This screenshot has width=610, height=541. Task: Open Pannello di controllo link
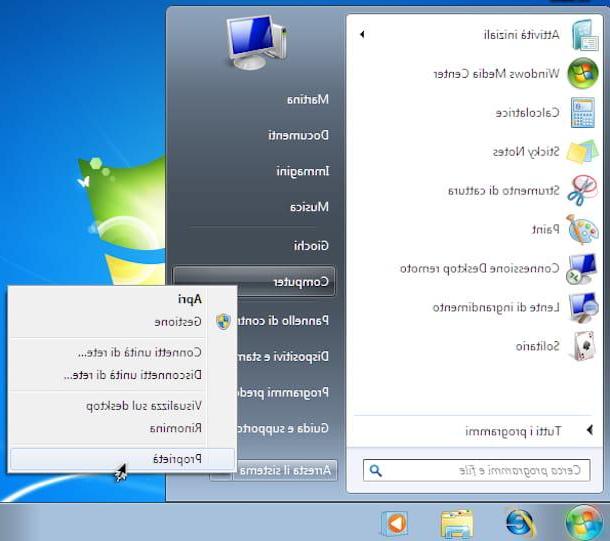click(283, 320)
